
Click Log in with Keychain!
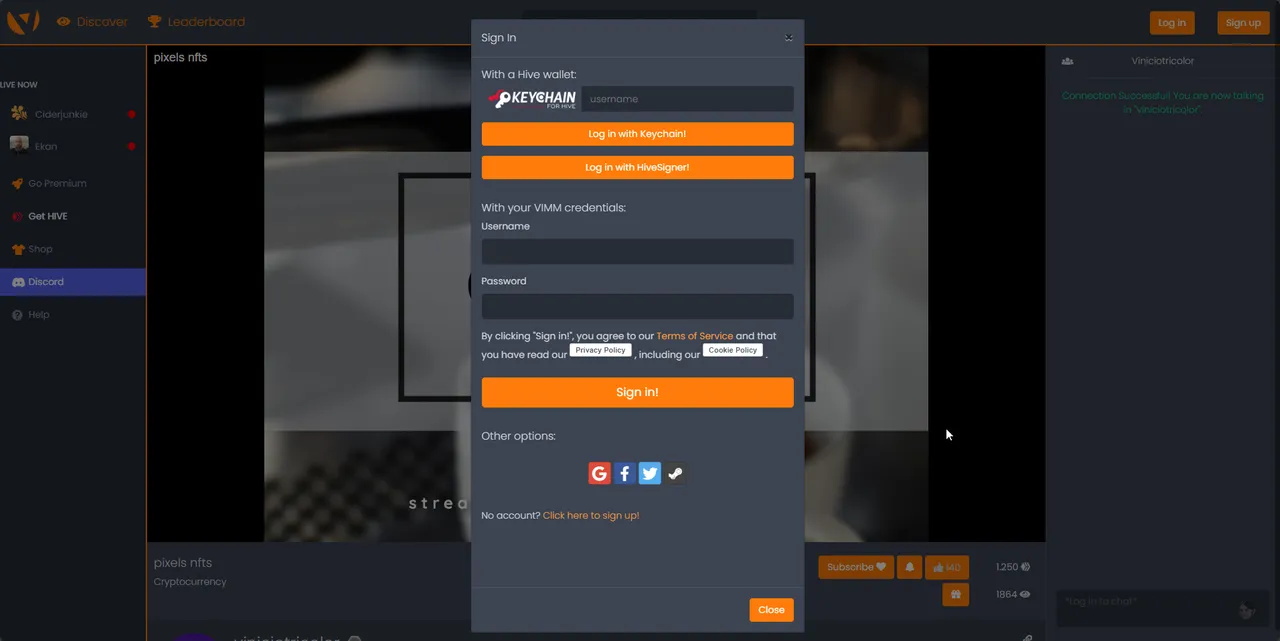637,134
